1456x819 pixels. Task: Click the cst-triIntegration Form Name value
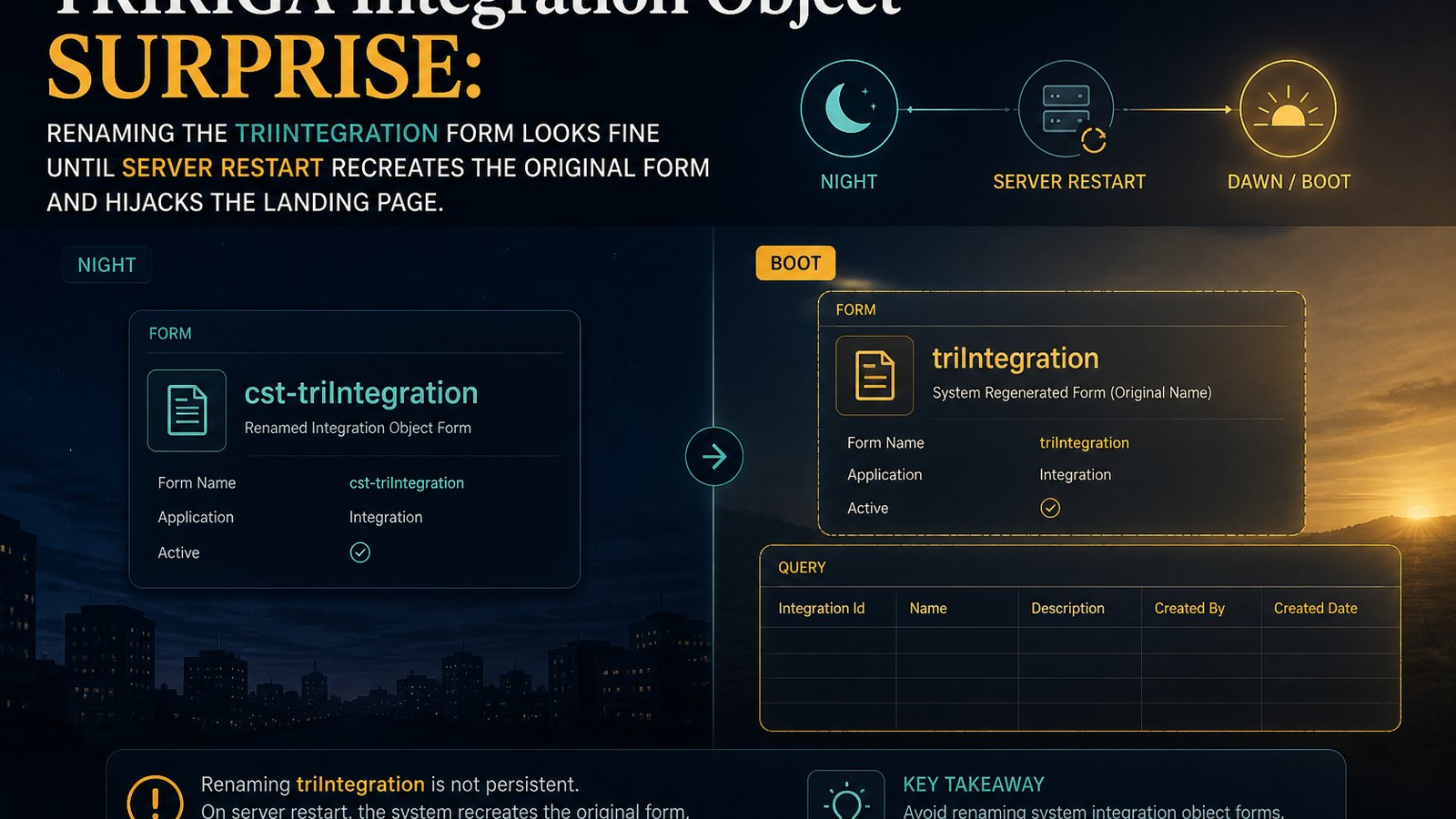tap(407, 482)
